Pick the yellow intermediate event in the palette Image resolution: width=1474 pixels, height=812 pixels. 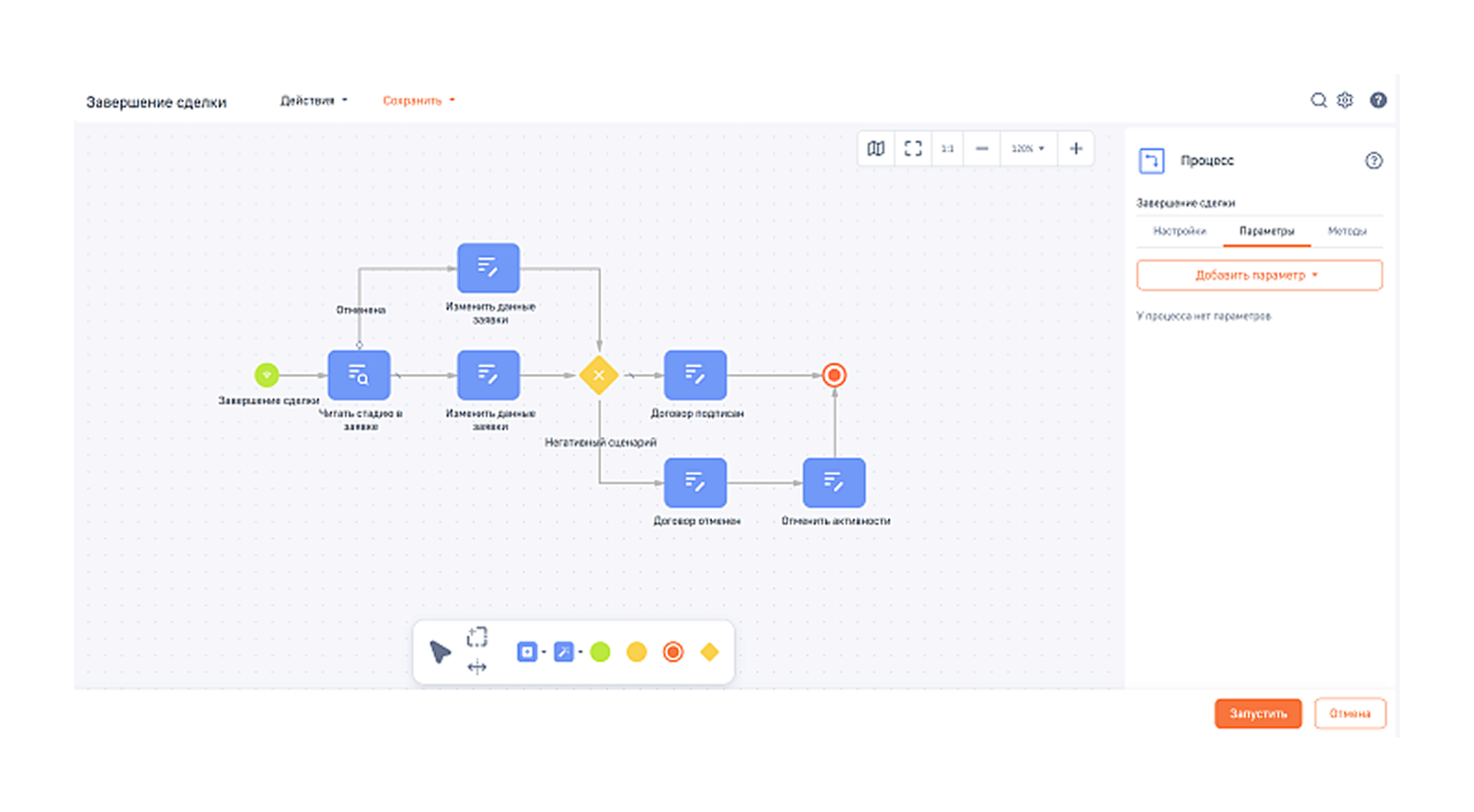[x=637, y=653]
